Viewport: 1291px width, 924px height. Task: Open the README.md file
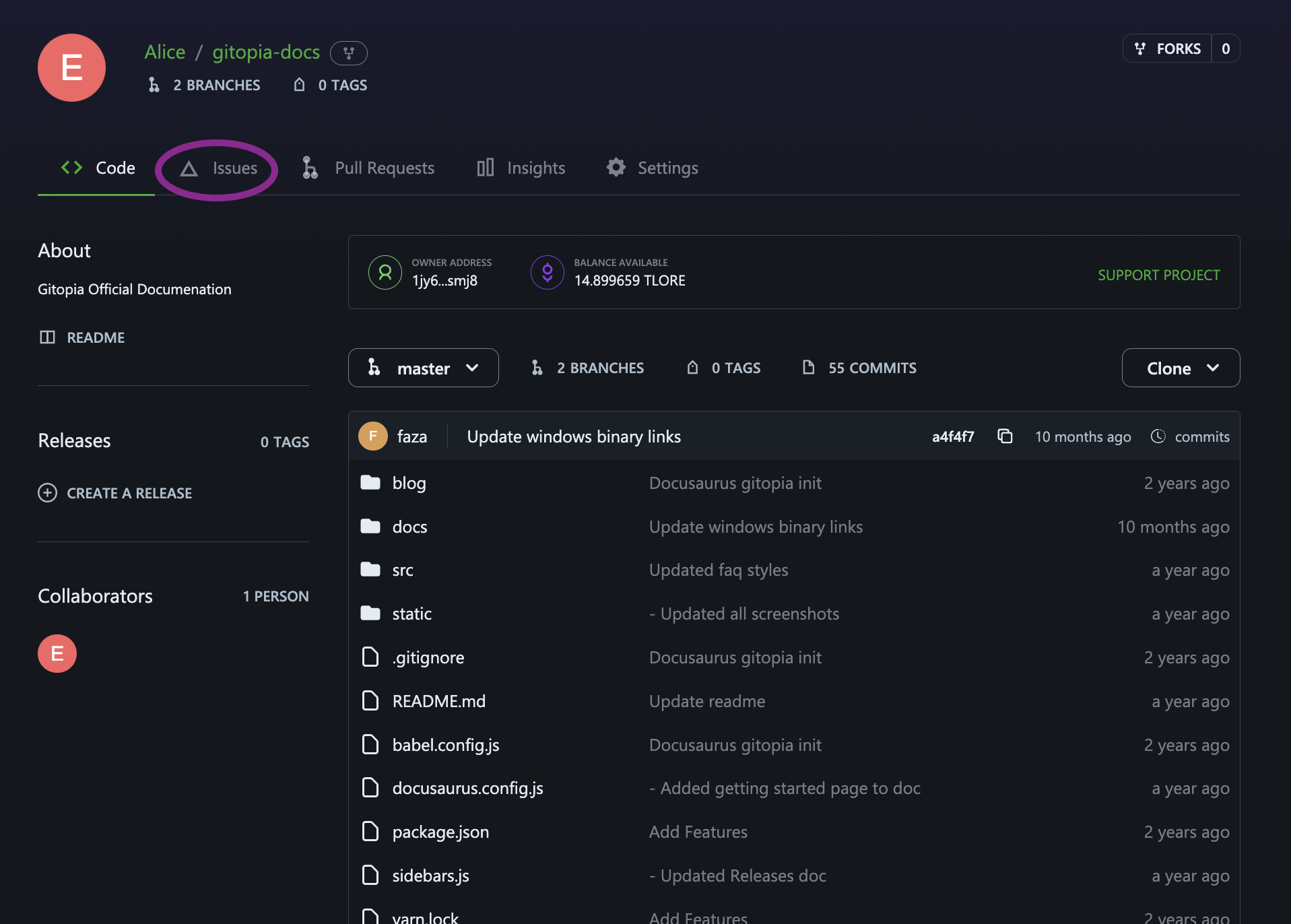438,701
